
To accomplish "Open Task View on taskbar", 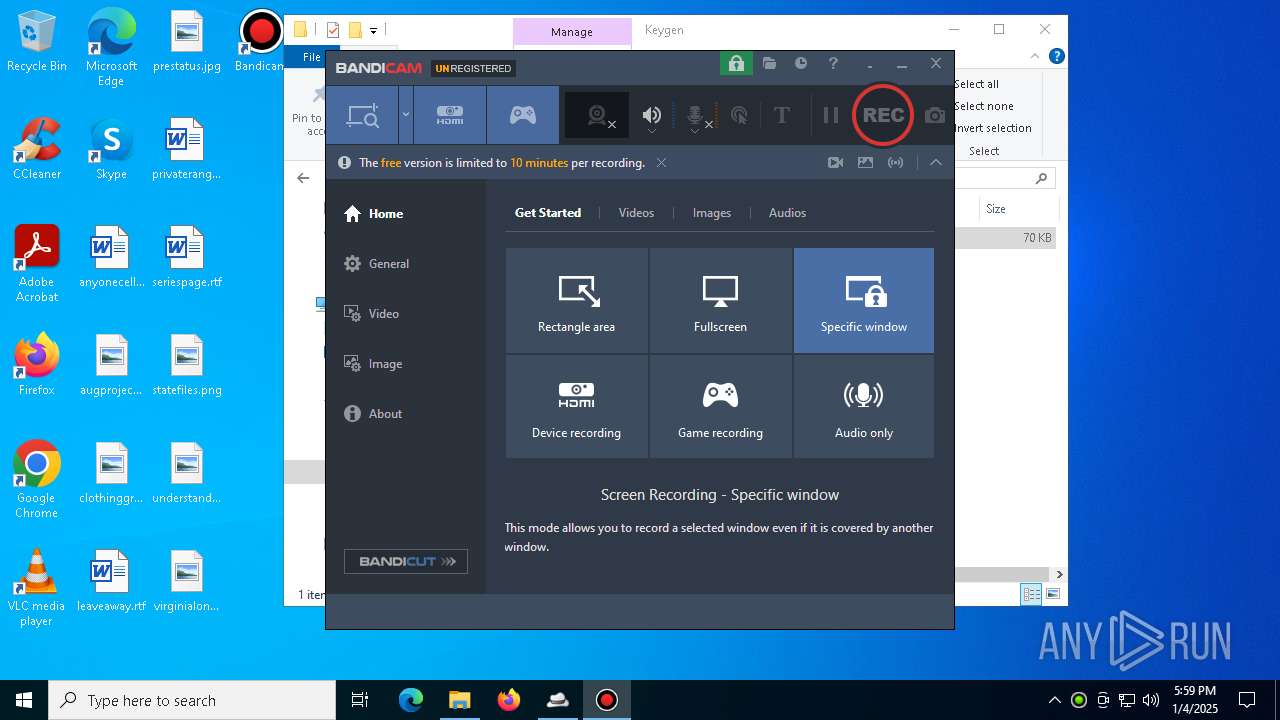I will (360, 700).
